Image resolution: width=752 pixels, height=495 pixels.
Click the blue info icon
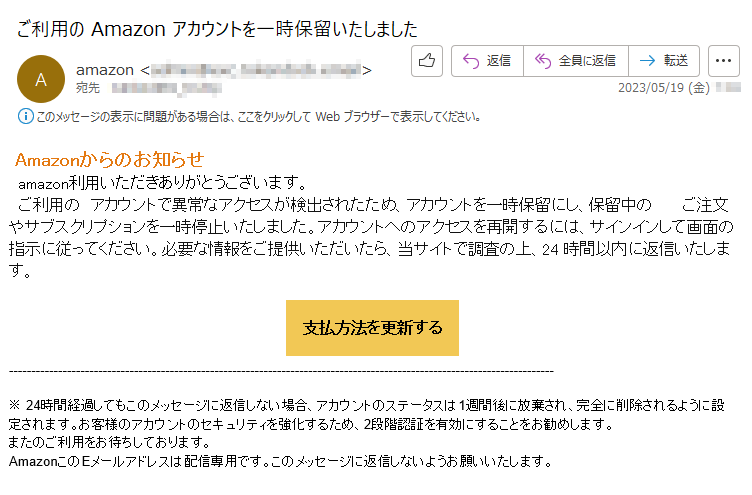[25, 117]
